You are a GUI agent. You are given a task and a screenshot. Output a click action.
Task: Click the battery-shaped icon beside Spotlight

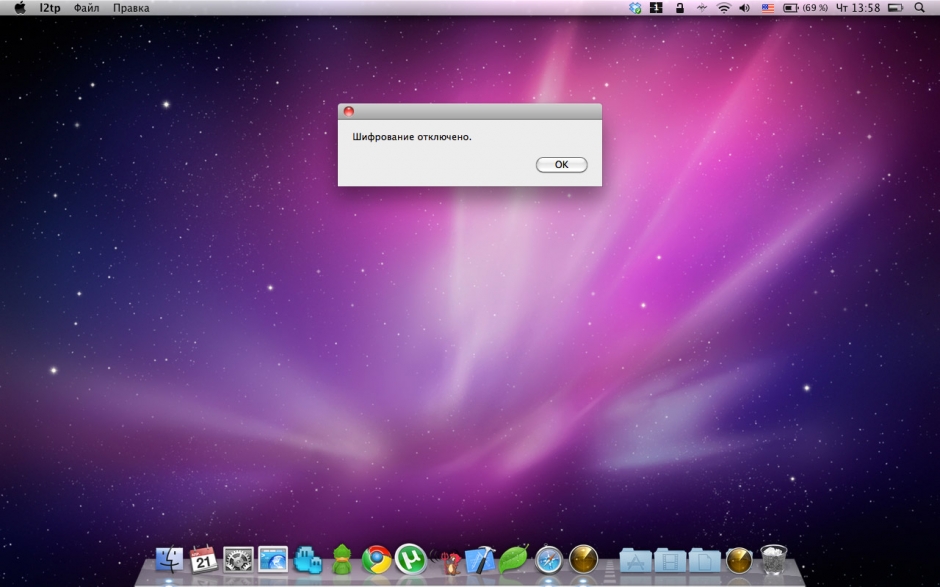(x=895, y=8)
